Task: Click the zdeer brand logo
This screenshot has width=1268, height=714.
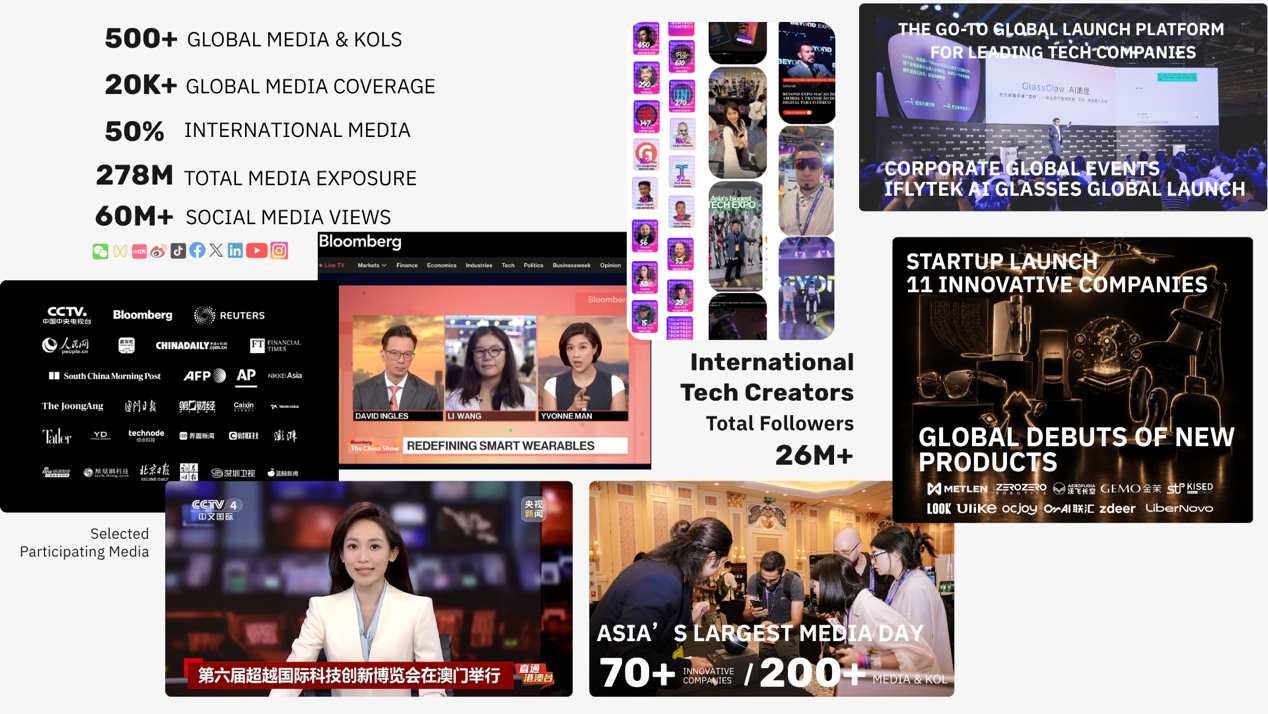Action: [x=1117, y=508]
